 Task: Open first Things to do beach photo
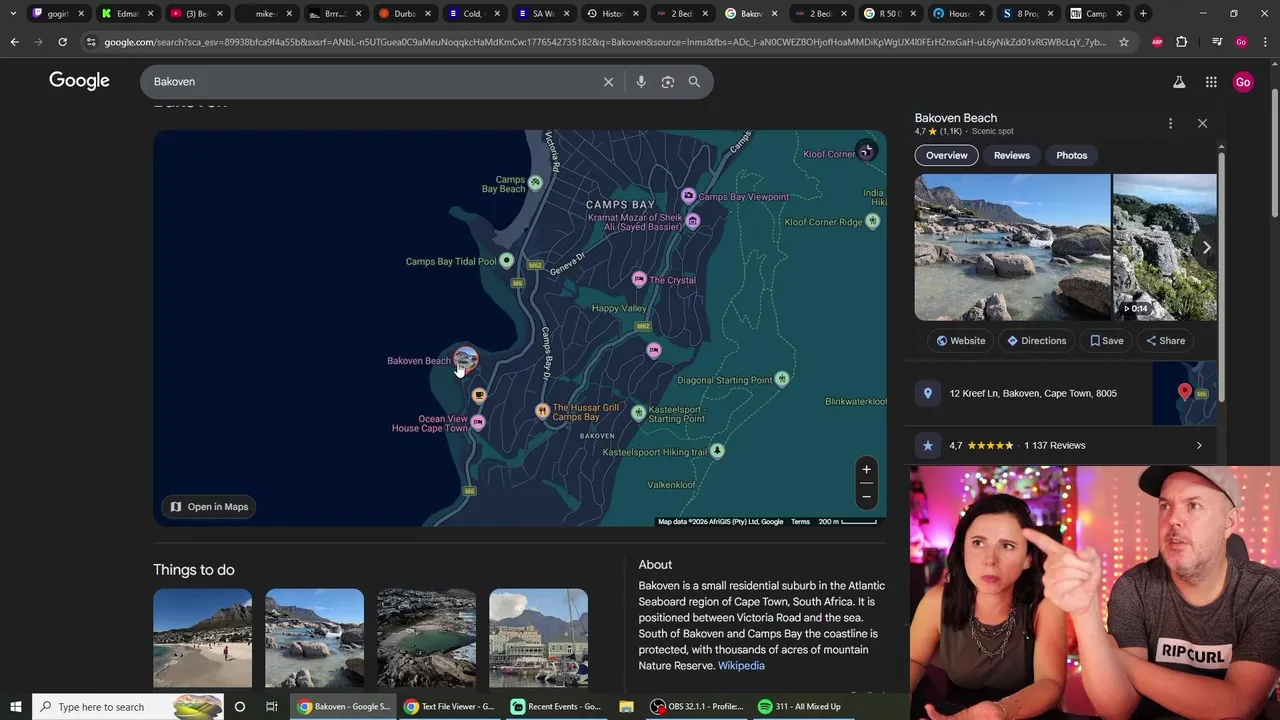click(202, 638)
